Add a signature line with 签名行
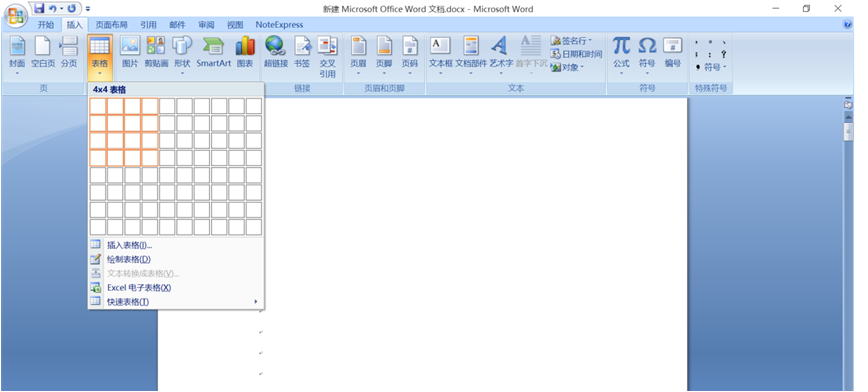868x392 pixels. (571, 40)
